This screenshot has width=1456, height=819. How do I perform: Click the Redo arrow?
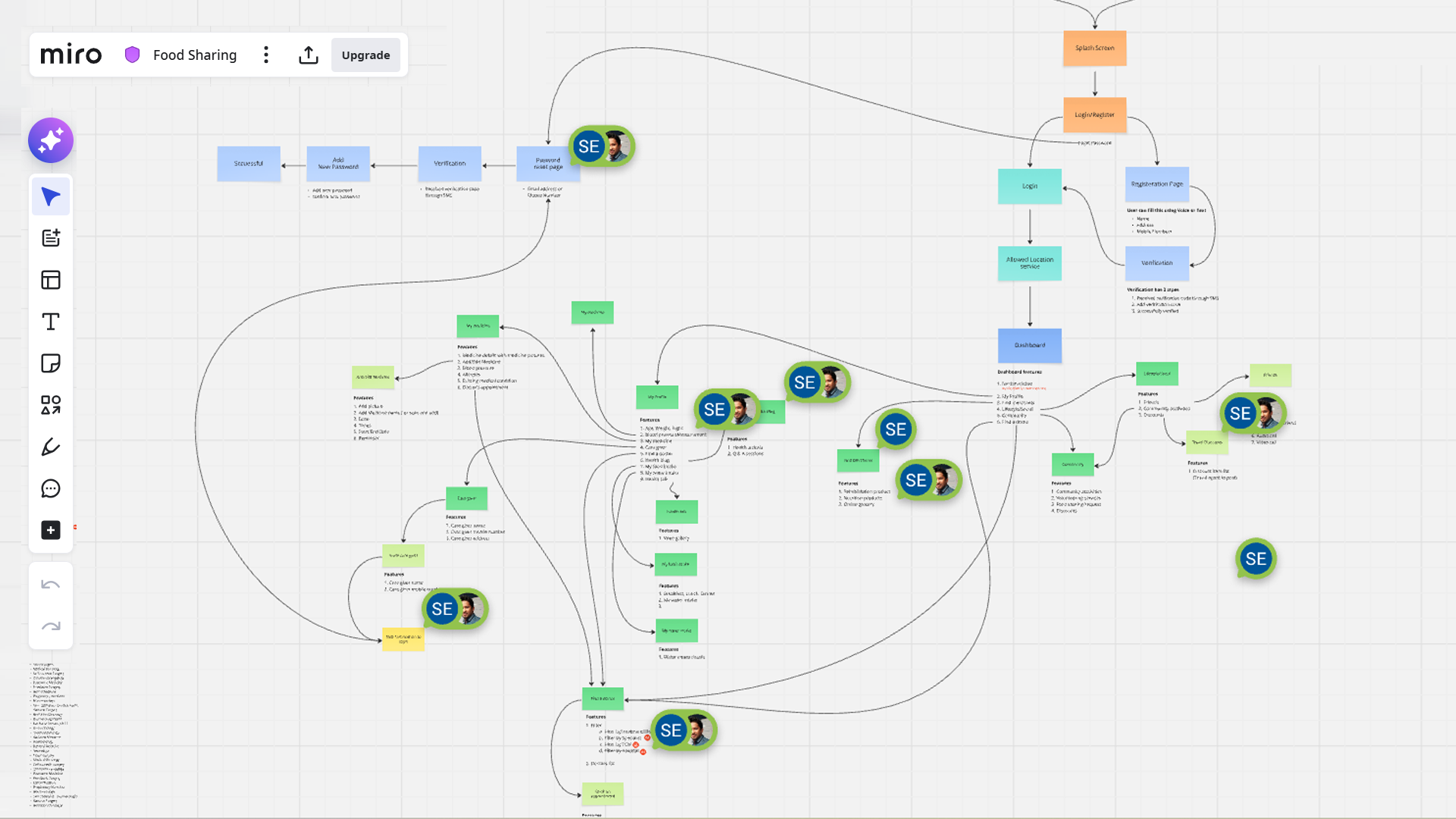(x=51, y=626)
